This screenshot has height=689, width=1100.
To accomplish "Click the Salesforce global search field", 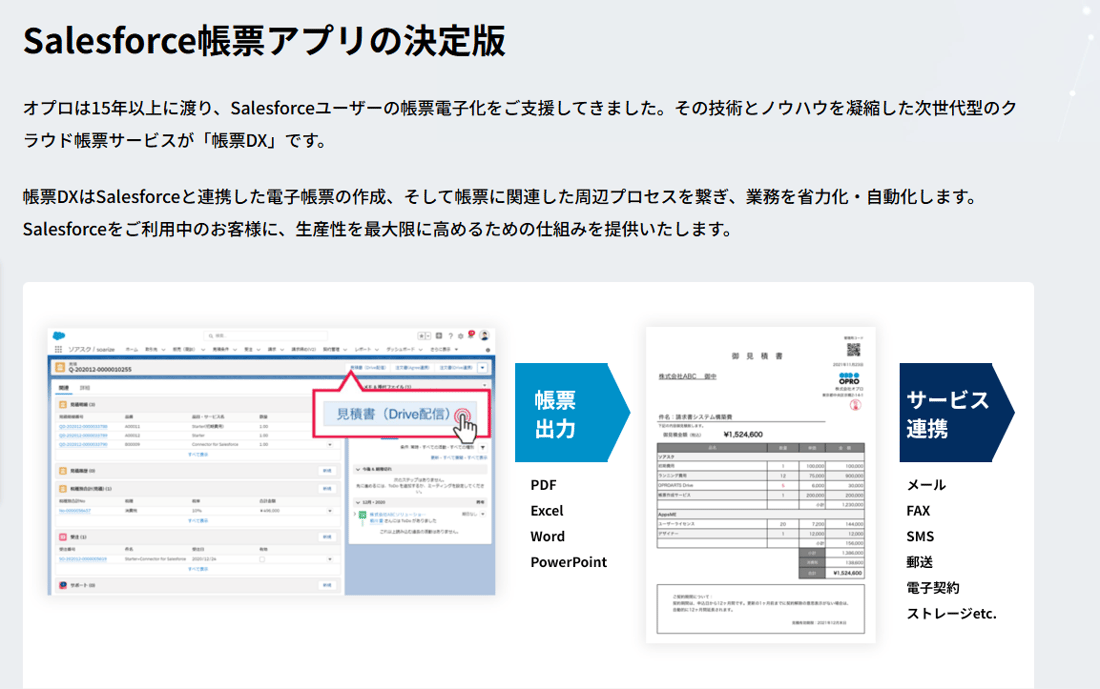I will pyautogui.click(x=265, y=336).
